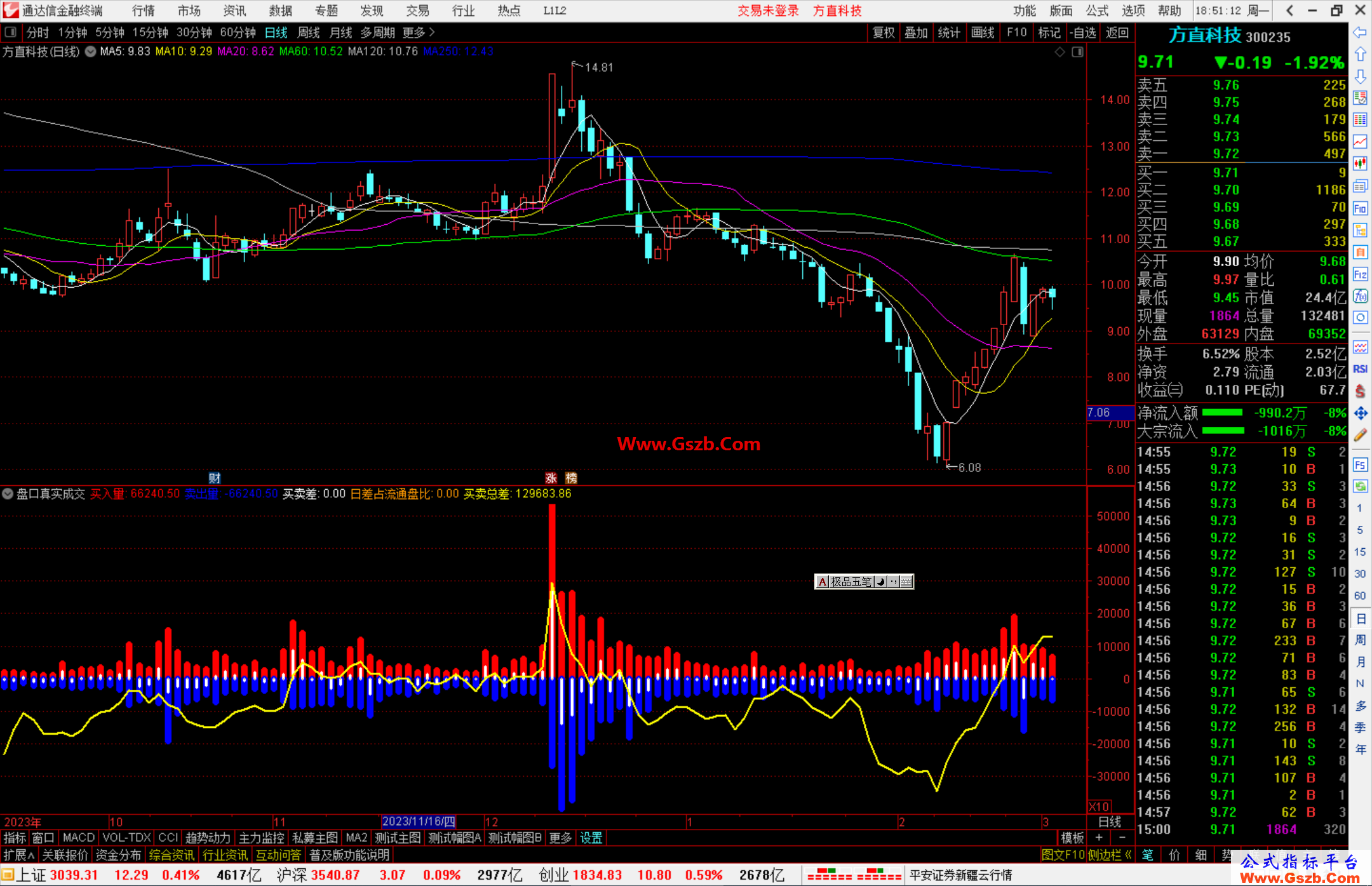Toggle the diamond marker at chart top right
This screenshot has height=886, width=1372.
click(x=1059, y=52)
